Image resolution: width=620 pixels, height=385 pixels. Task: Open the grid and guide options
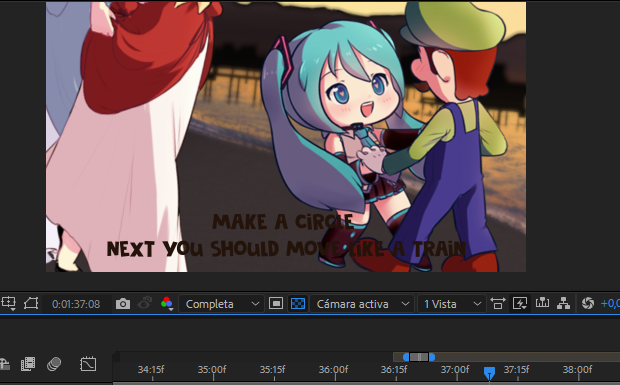[8, 304]
